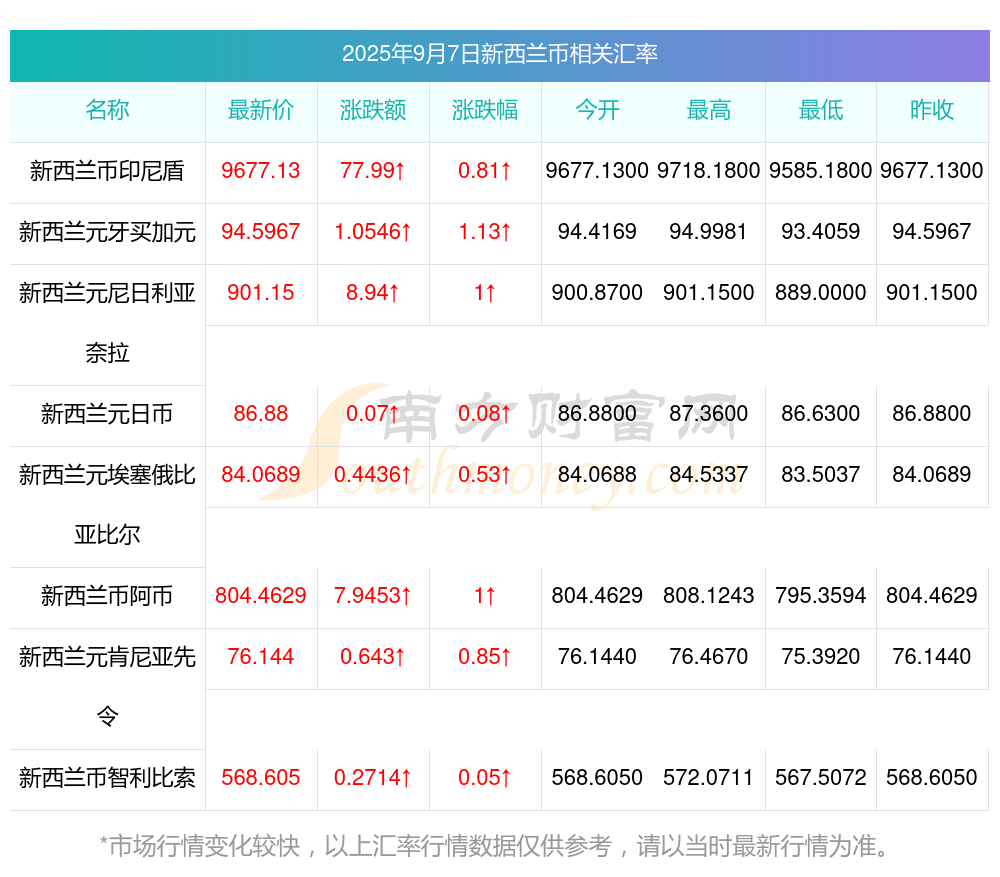Select the 今开 column header
The height and width of the screenshot is (877, 1000).
click(x=597, y=110)
